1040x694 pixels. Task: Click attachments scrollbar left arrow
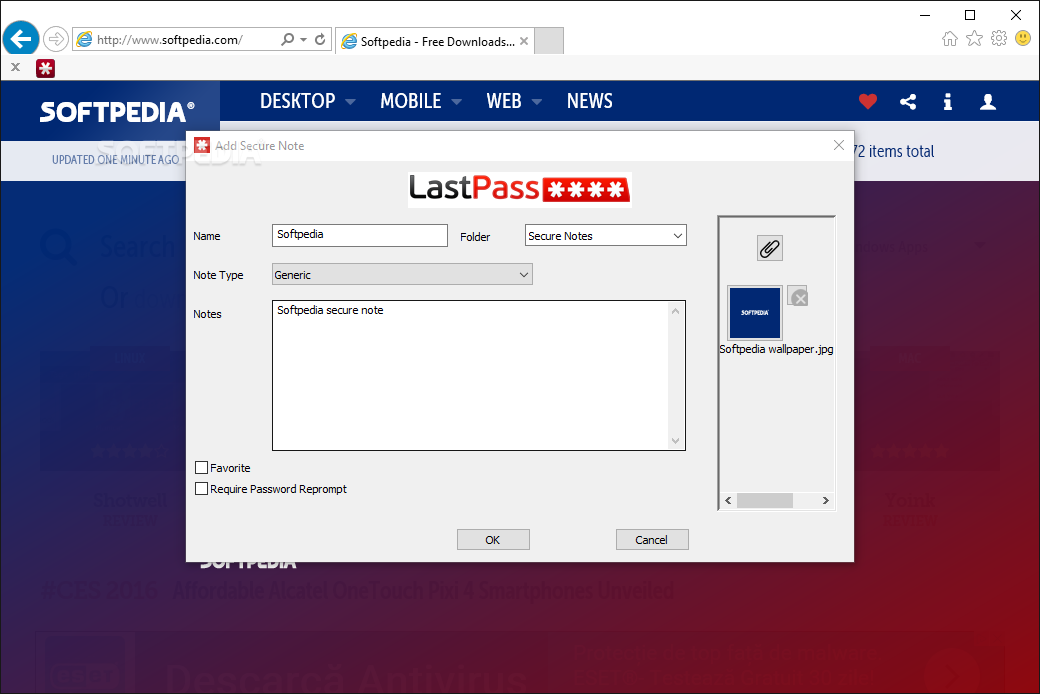(728, 500)
